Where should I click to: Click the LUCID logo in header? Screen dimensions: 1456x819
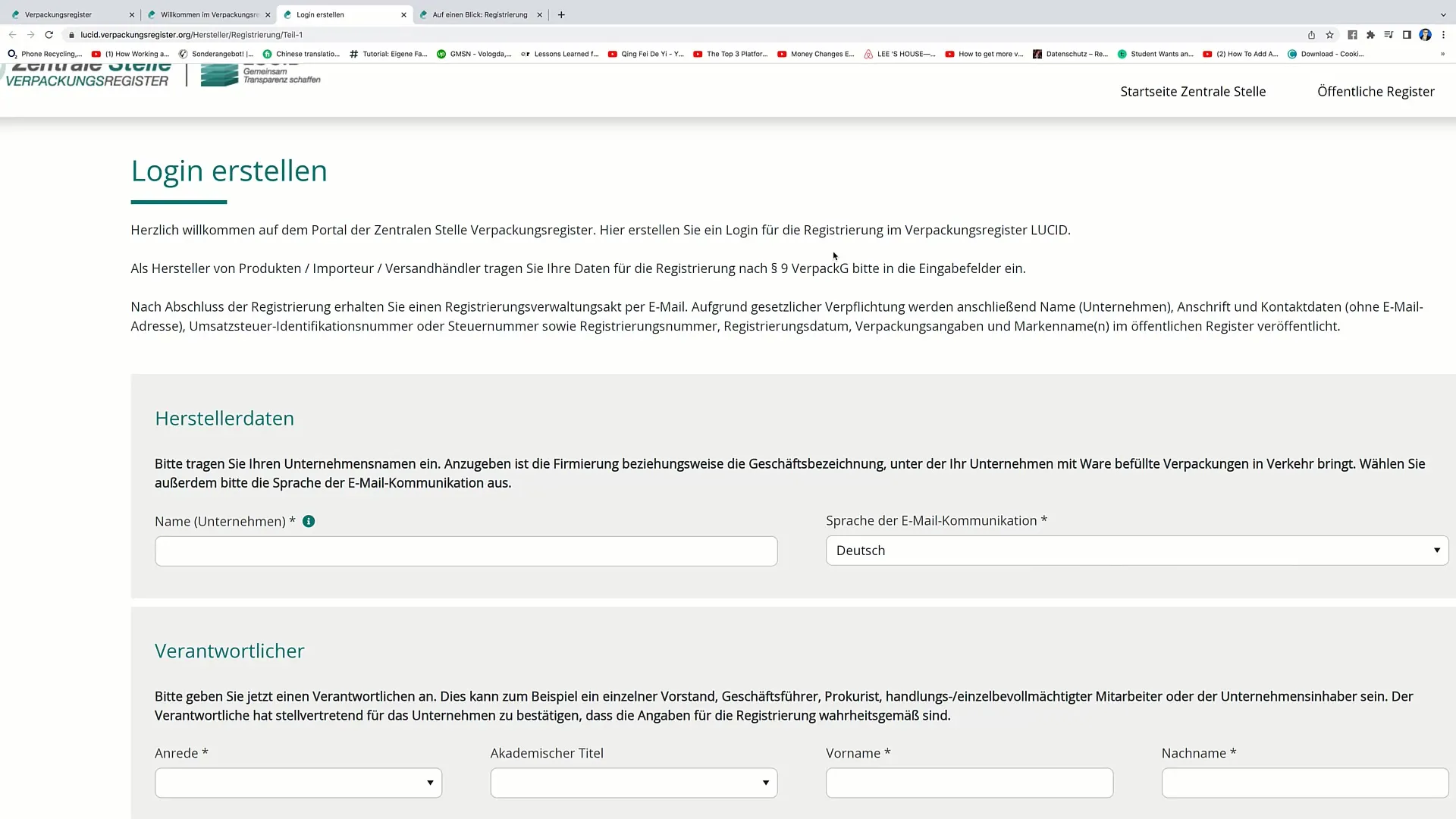(x=261, y=75)
